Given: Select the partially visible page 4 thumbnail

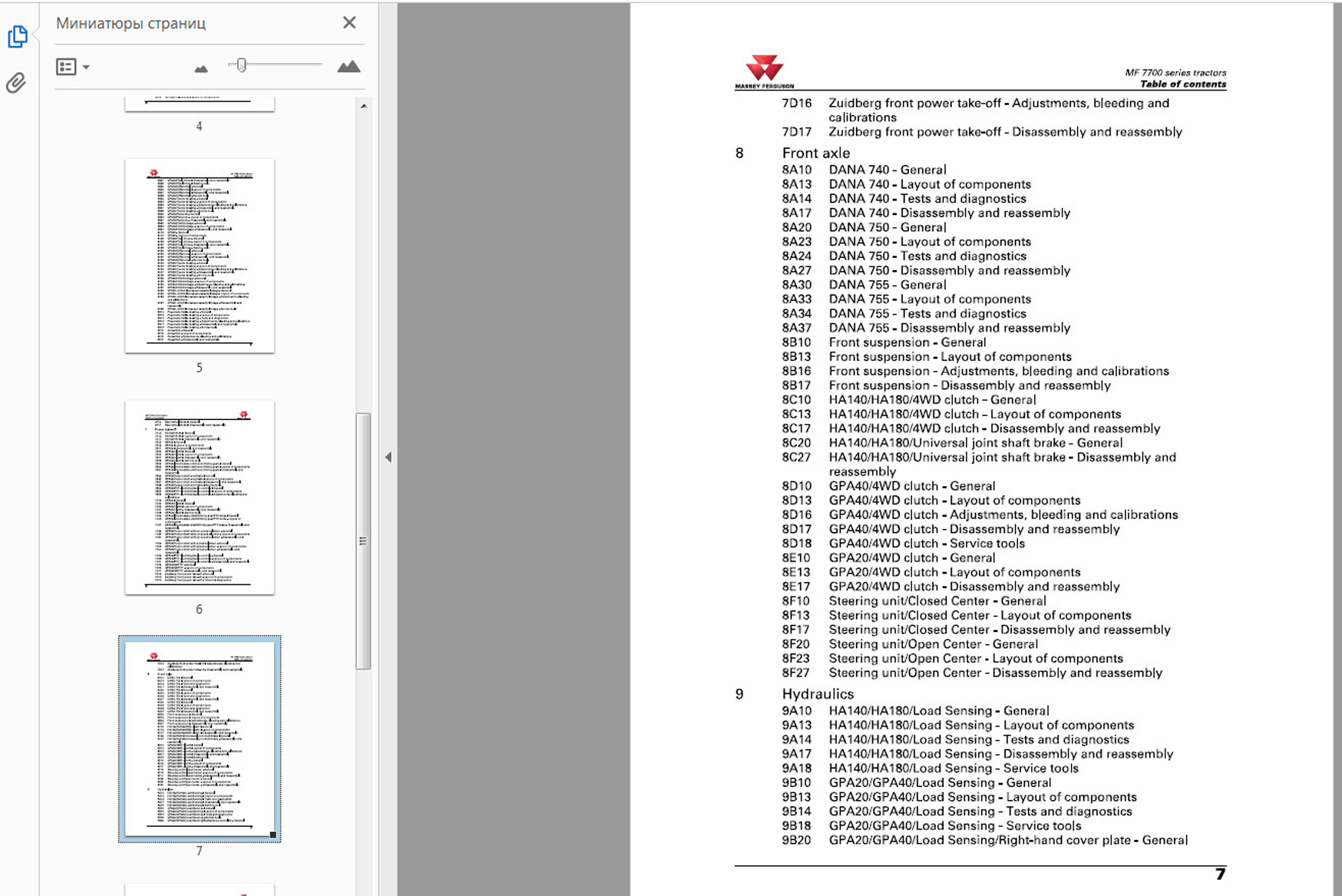Looking at the screenshot, I should (200, 104).
